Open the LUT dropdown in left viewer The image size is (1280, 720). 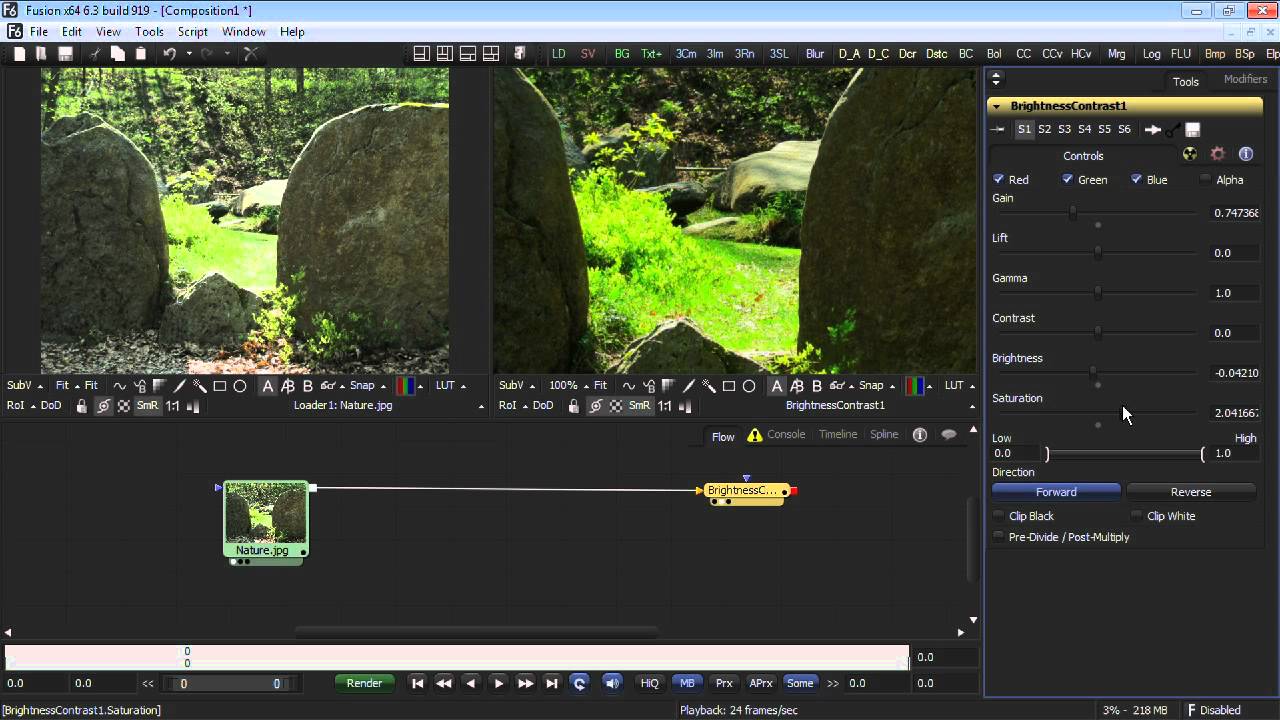pyautogui.click(x=449, y=386)
